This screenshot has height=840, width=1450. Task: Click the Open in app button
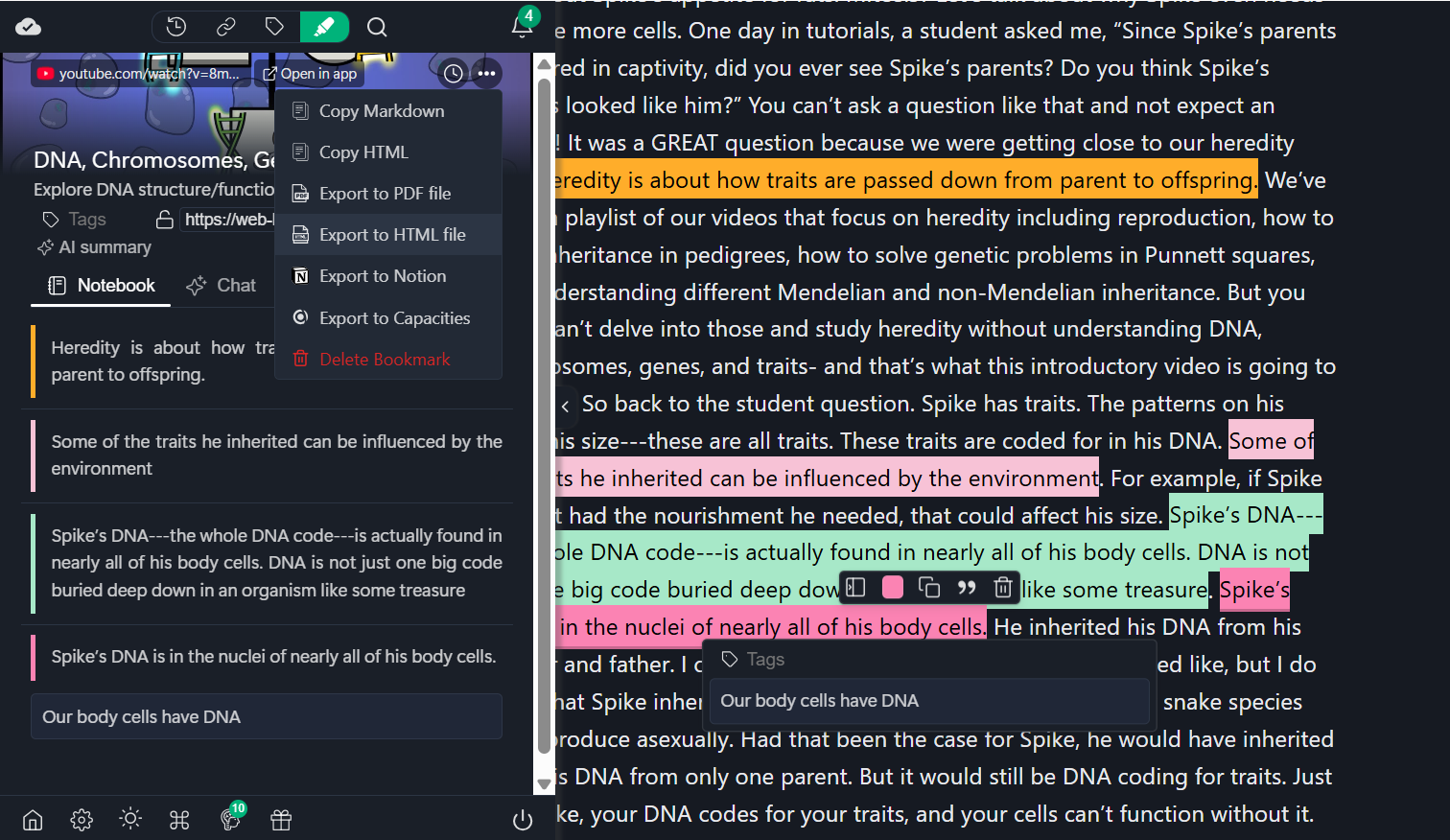coord(310,74)
